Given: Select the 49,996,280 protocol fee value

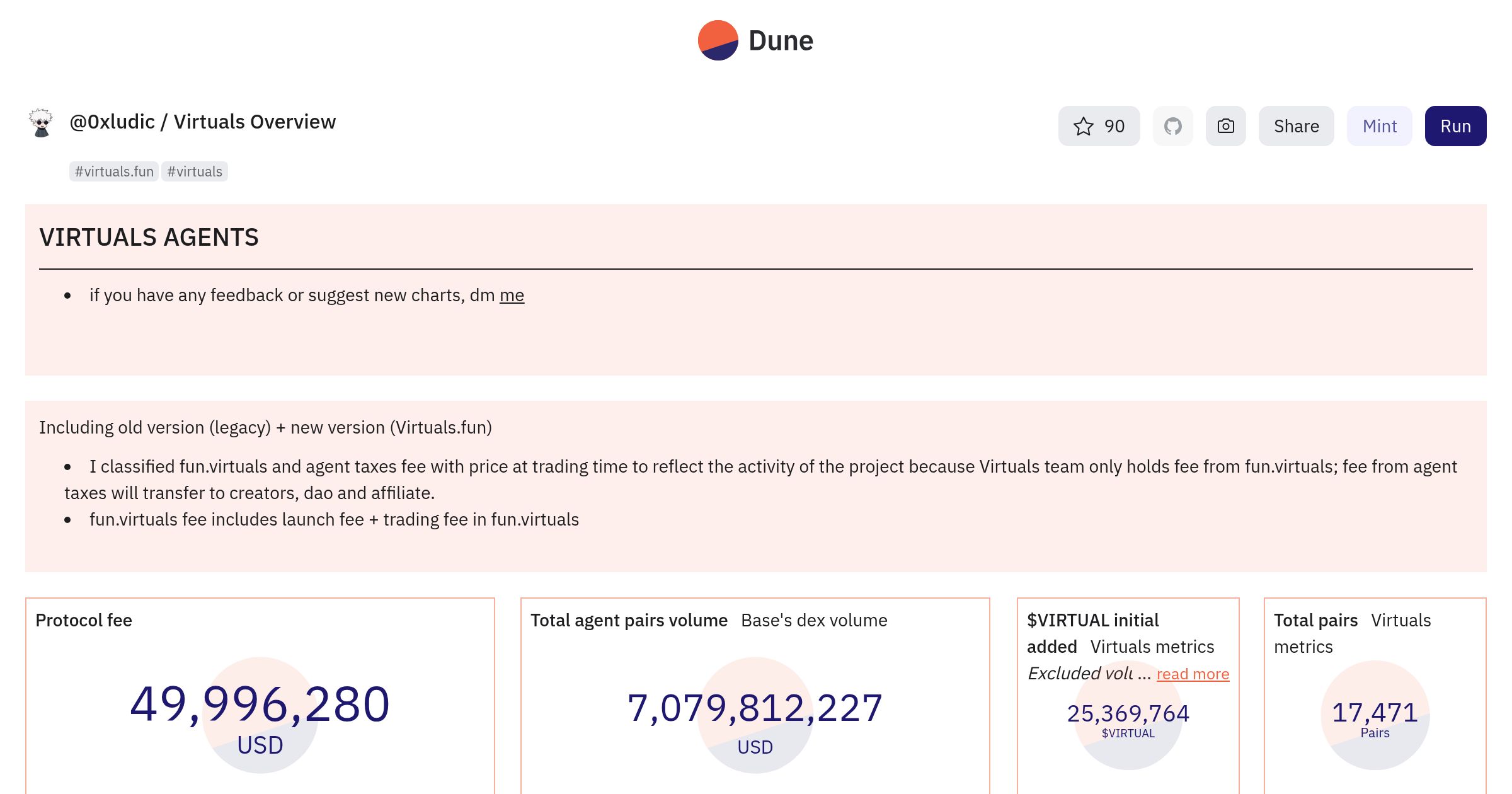Looking at the screenshot, I should click(260, 704).
